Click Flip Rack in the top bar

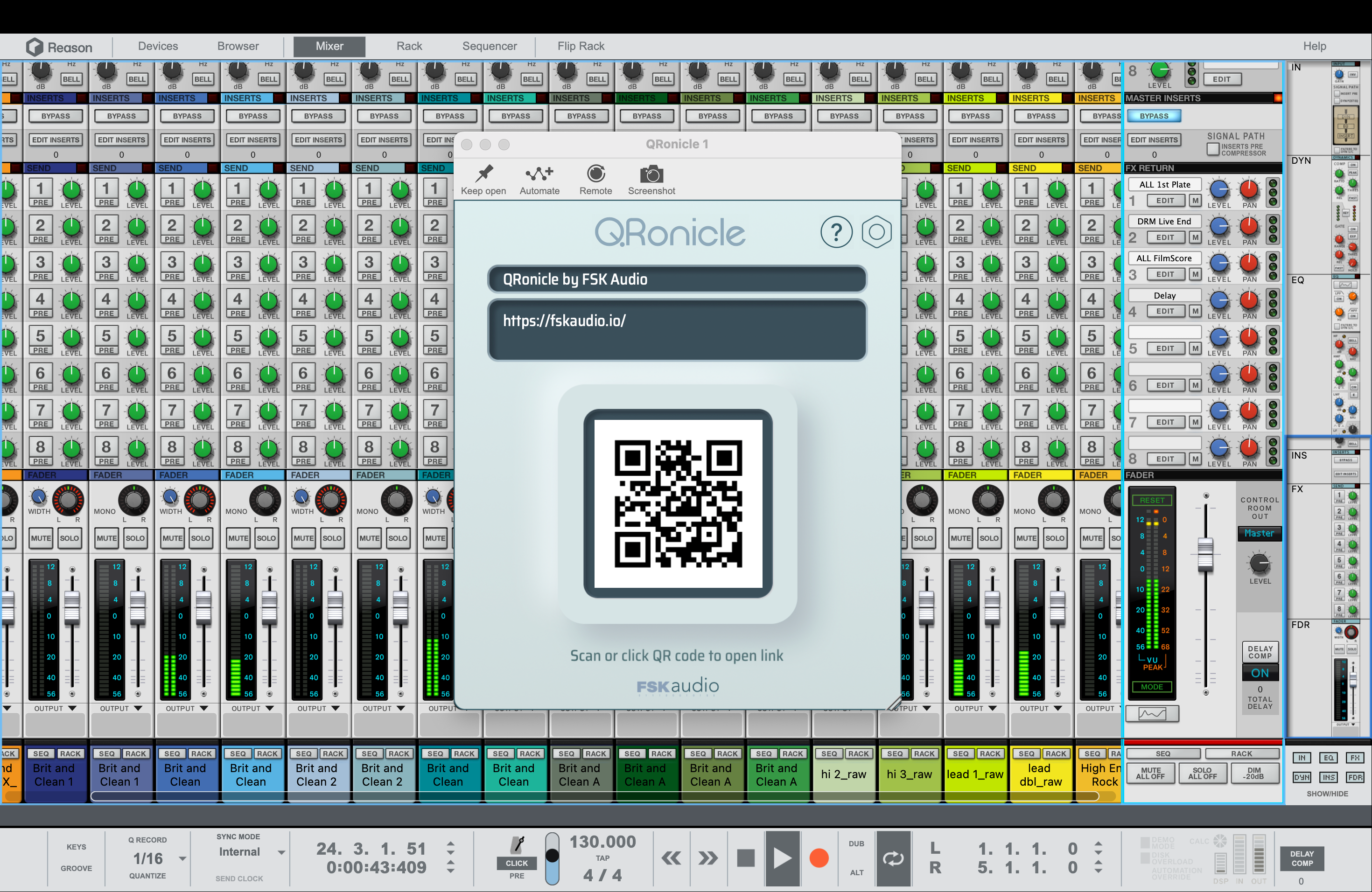(x=581, y=46)
